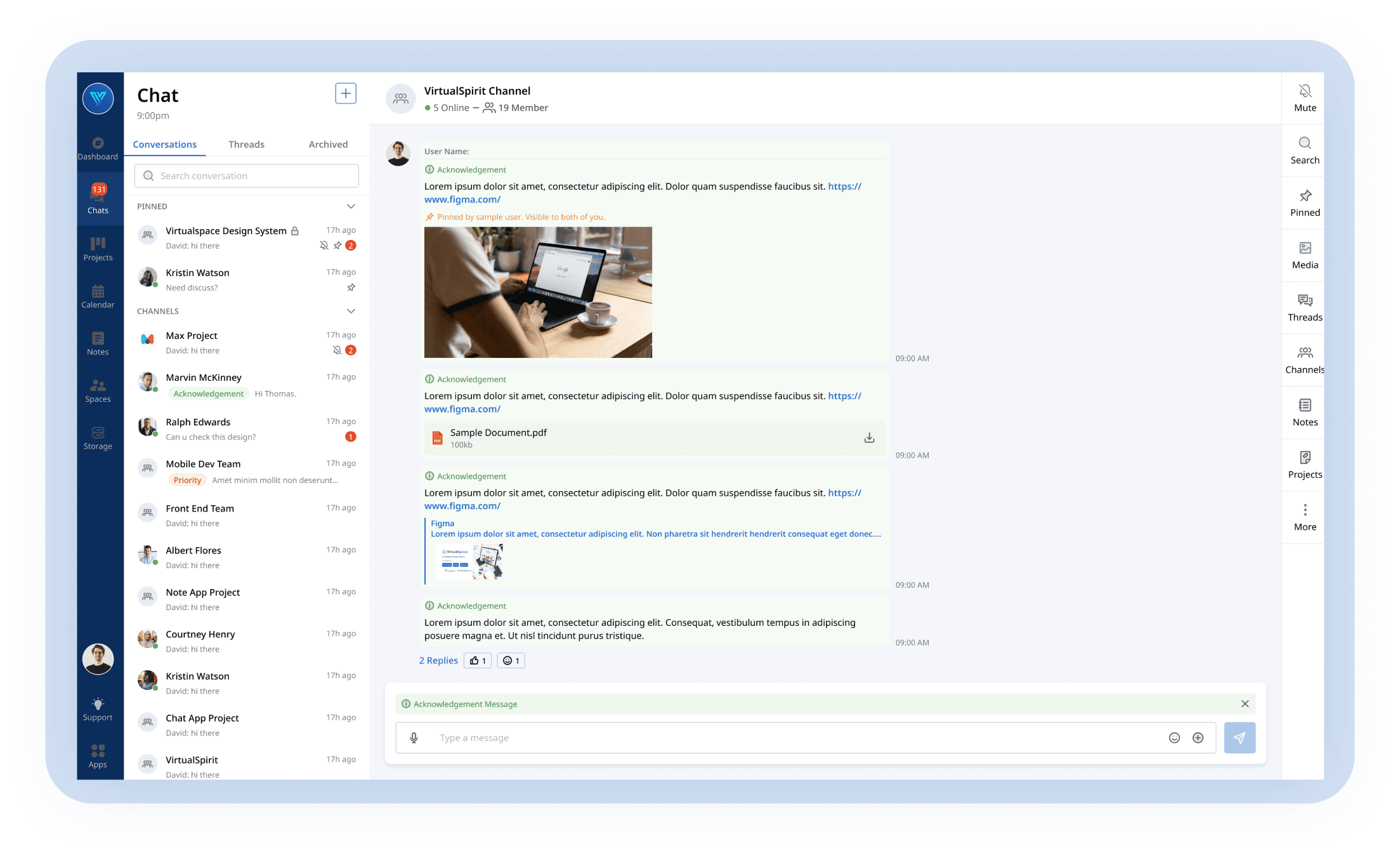Open Chats in the left sidebar
The image size is (1400, 860).
coord(98,199)
